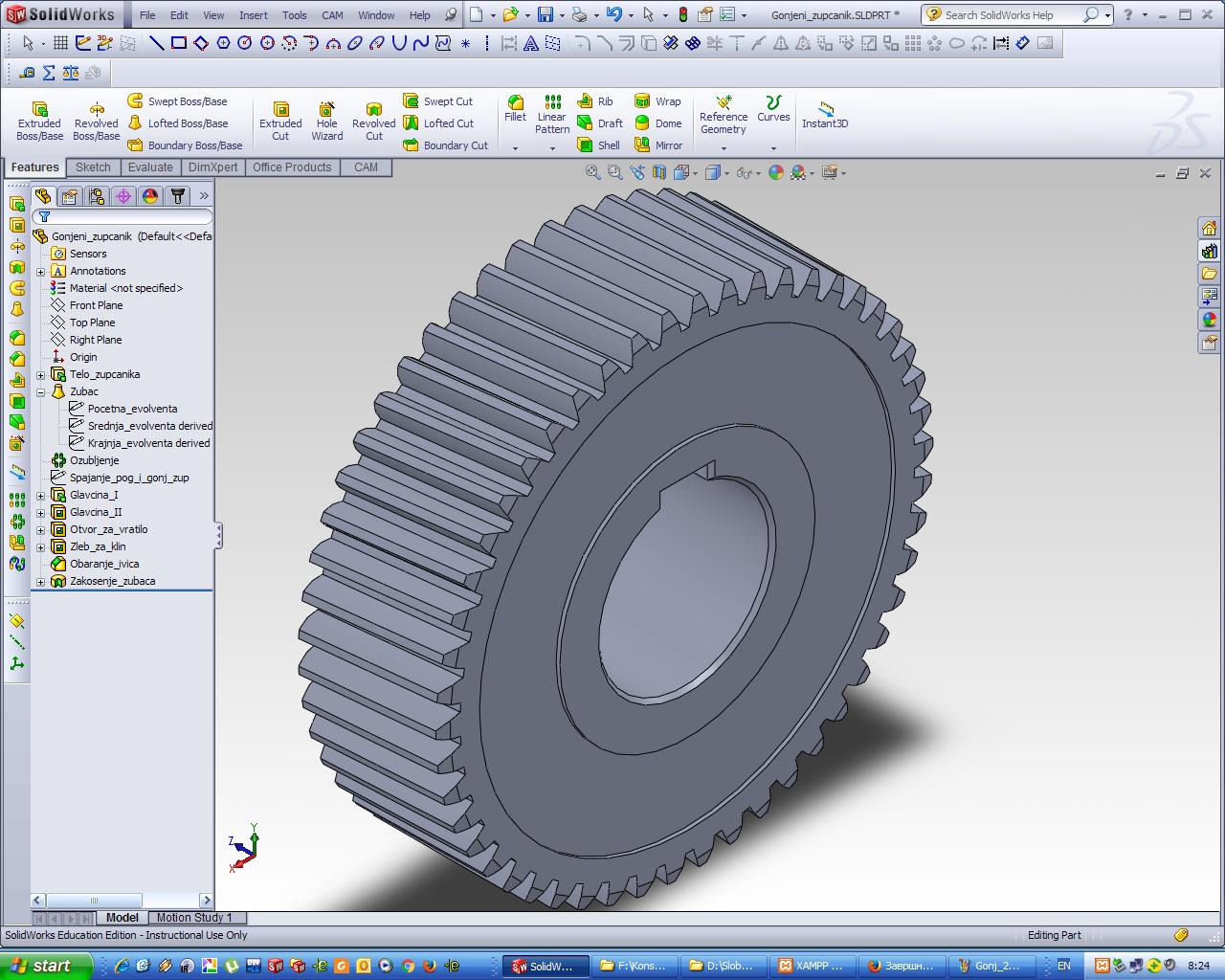Open the CAM menu

(332, 15)
